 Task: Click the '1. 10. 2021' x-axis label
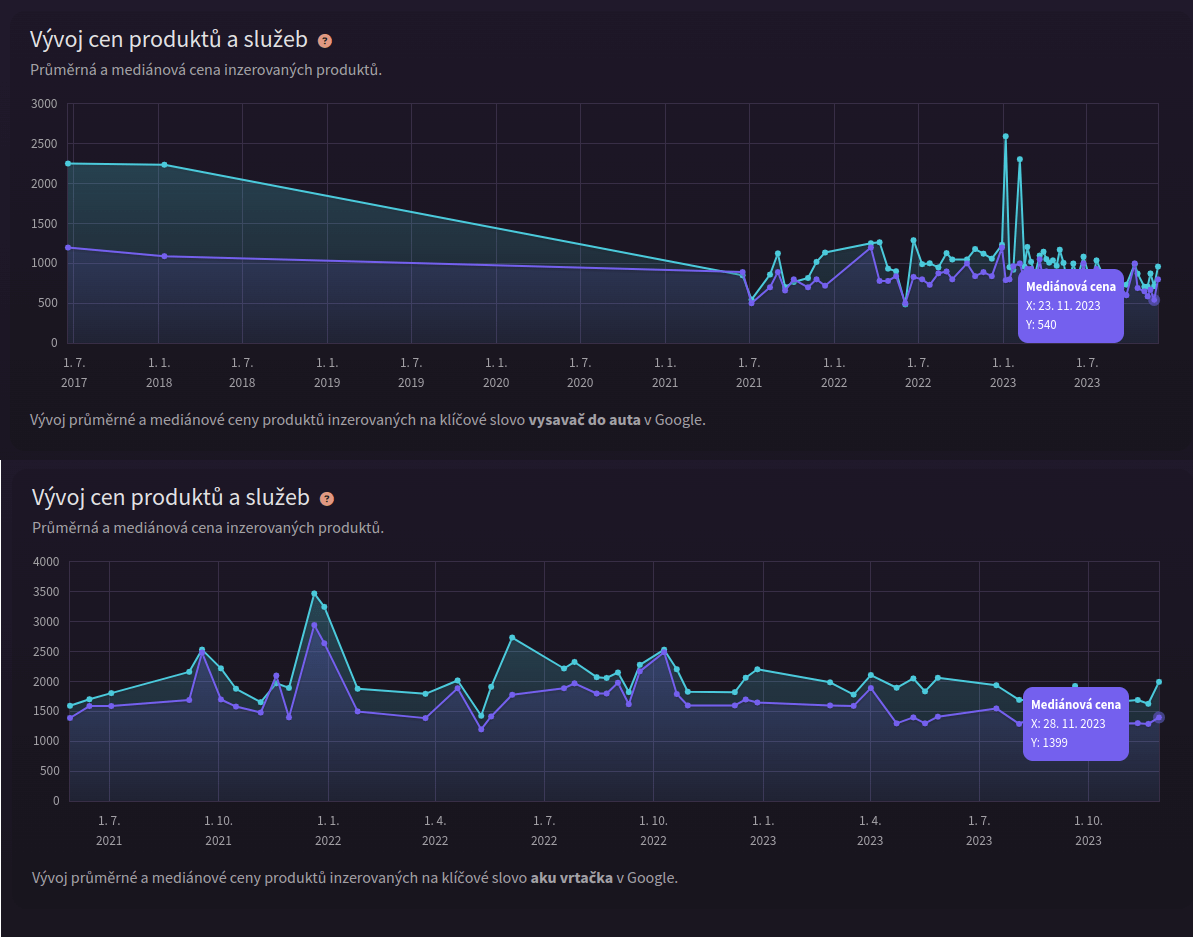(x=218, y=831)
